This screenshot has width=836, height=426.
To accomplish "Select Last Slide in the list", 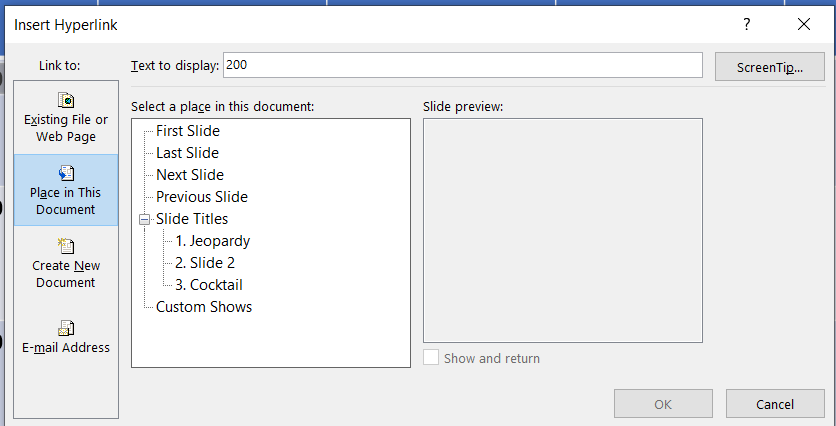I will coord(187,153).
